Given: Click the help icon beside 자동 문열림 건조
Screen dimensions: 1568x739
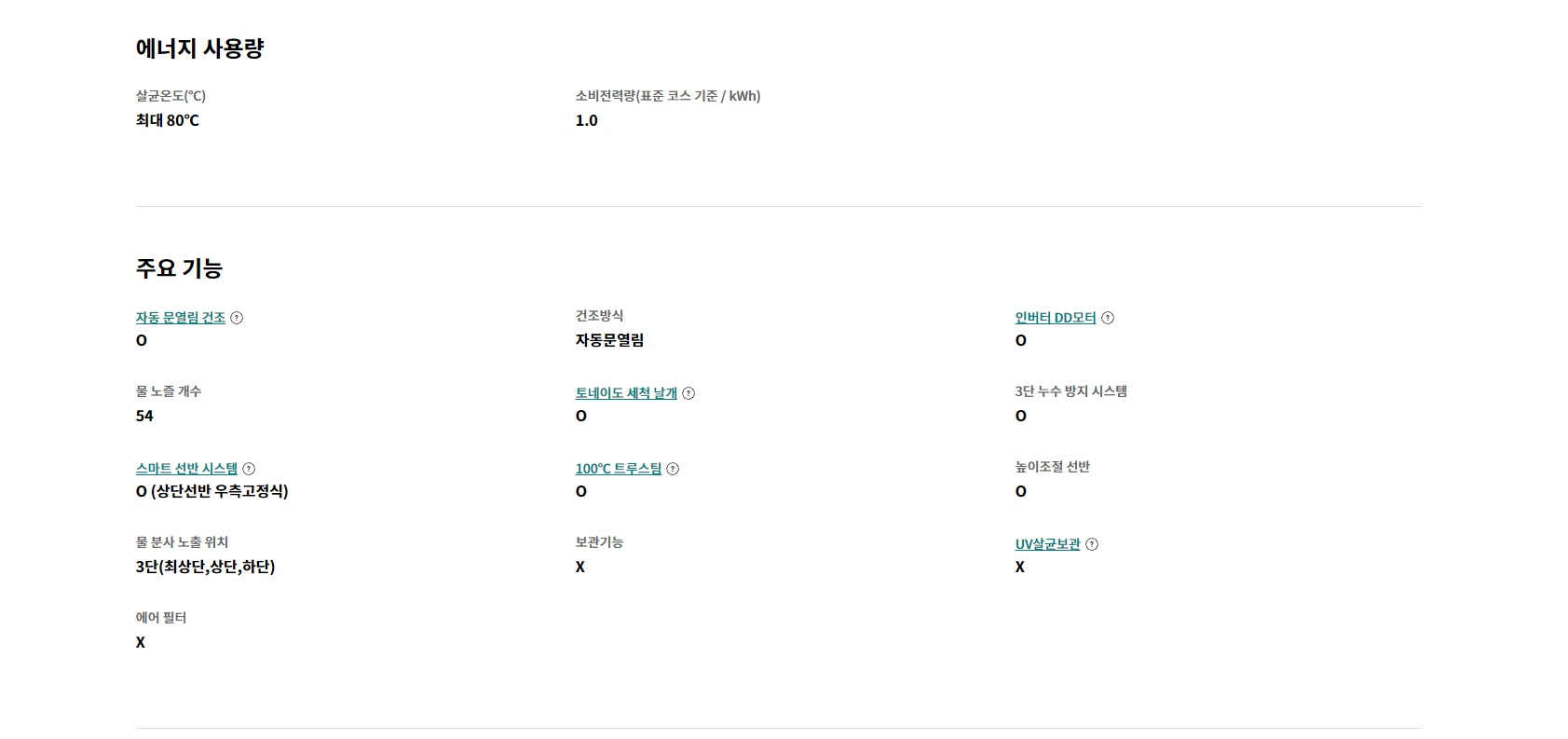Looking at the screenshot, I should point(237,318).
